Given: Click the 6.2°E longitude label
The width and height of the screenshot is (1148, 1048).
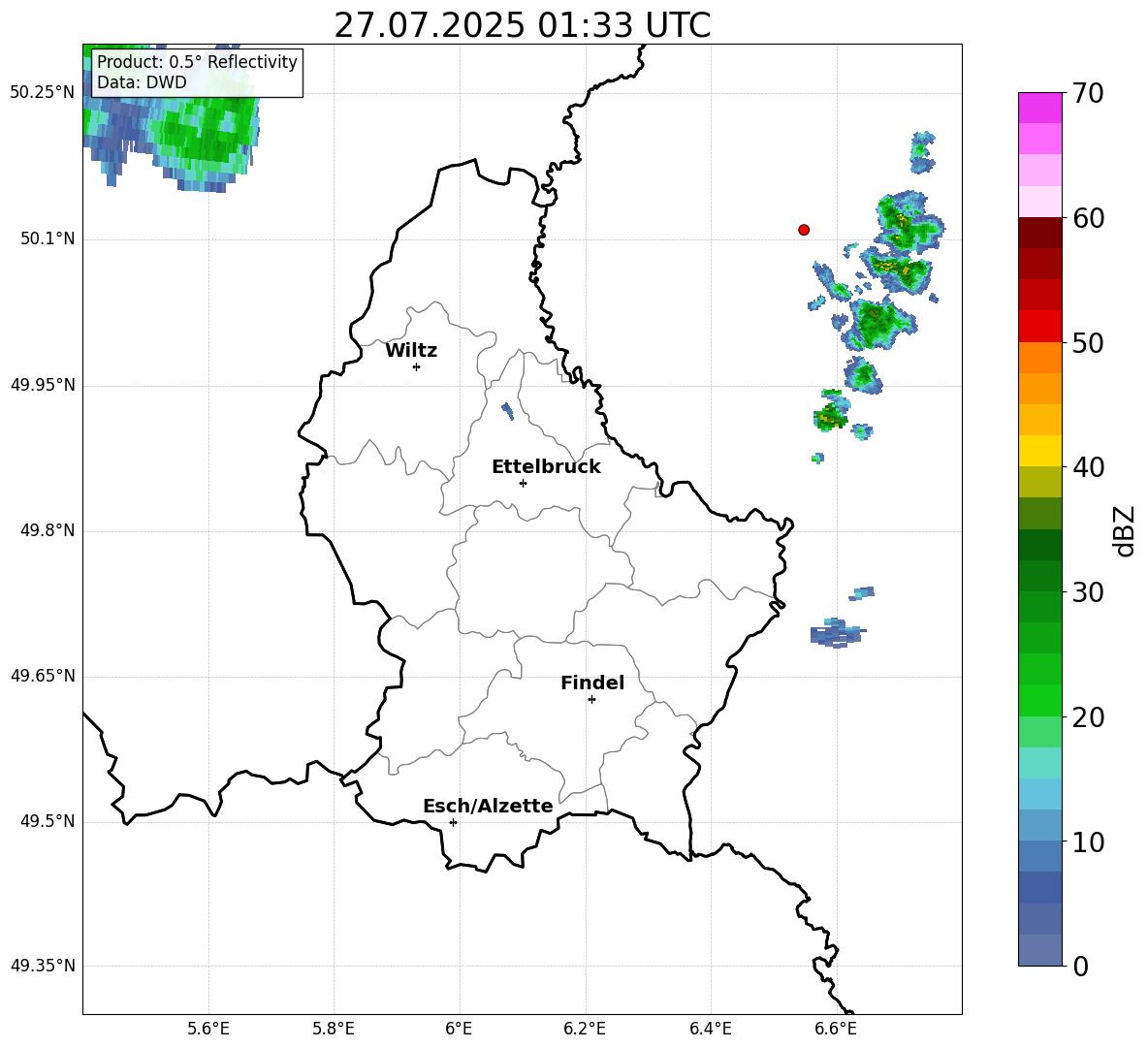Looking at the screenshot, I should tap(585, 1030).
